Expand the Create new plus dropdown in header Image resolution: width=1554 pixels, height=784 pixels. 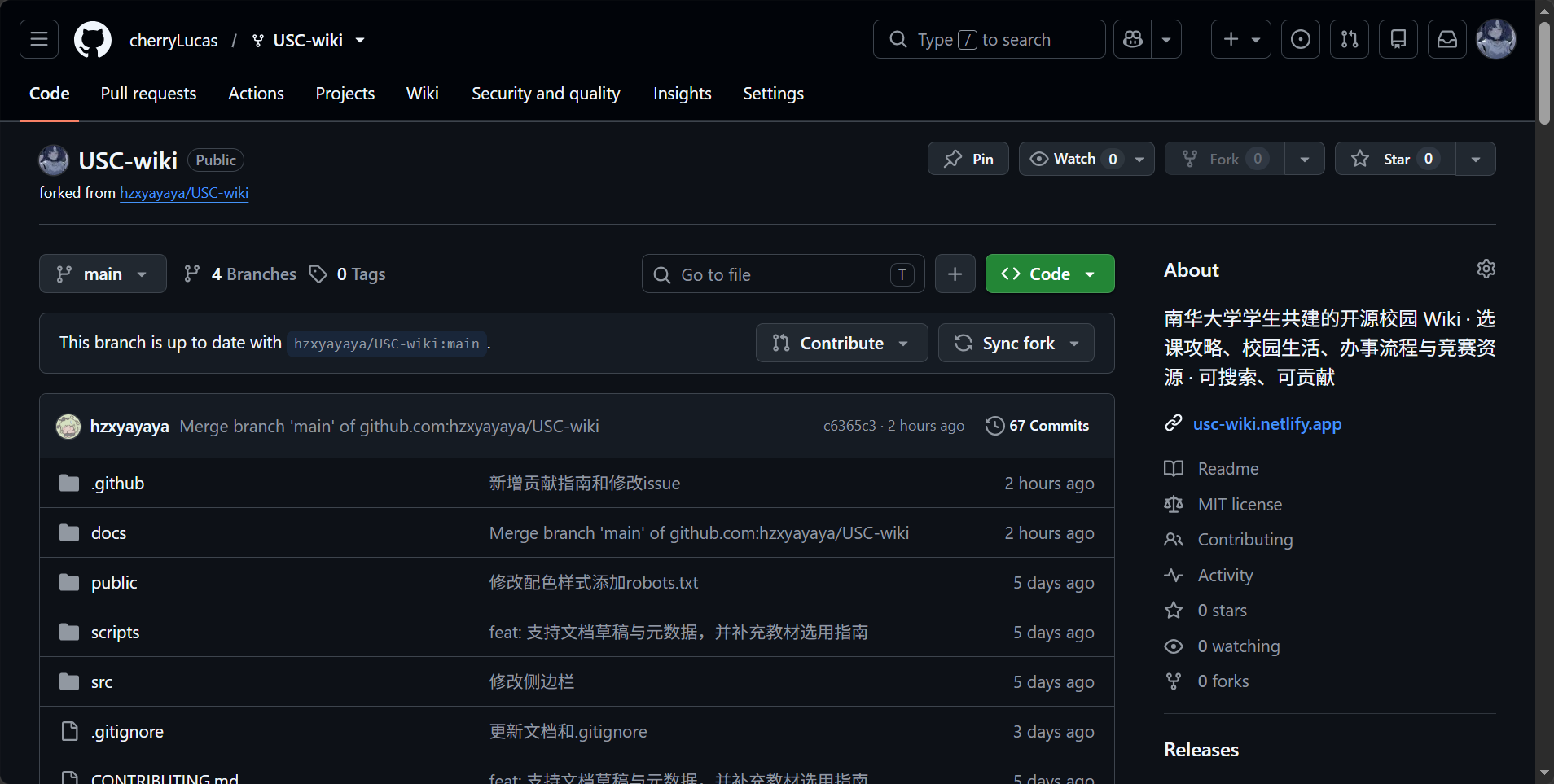point(1241,39)
